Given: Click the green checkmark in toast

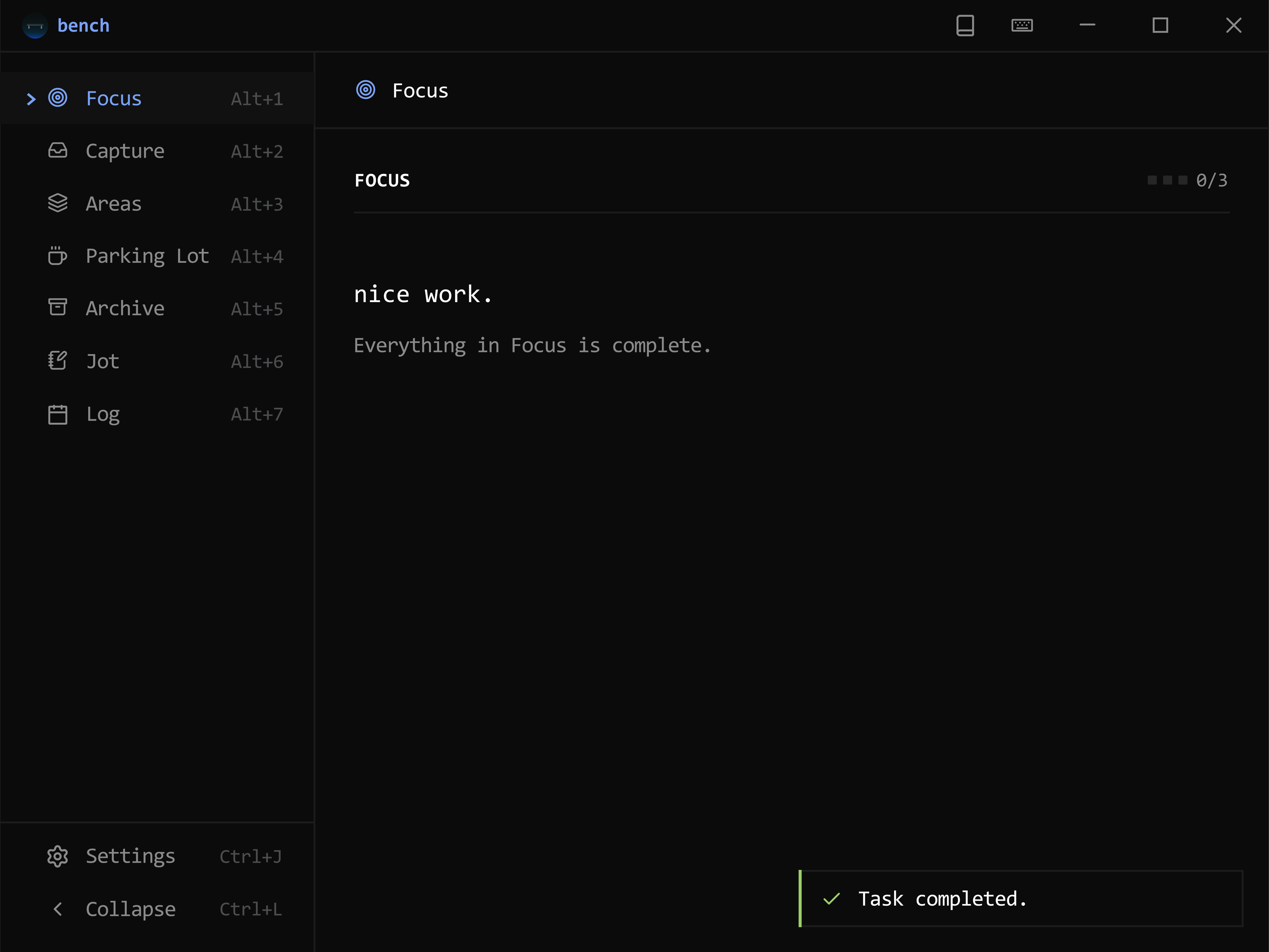Looking at the screenshot, I should 831,899.
